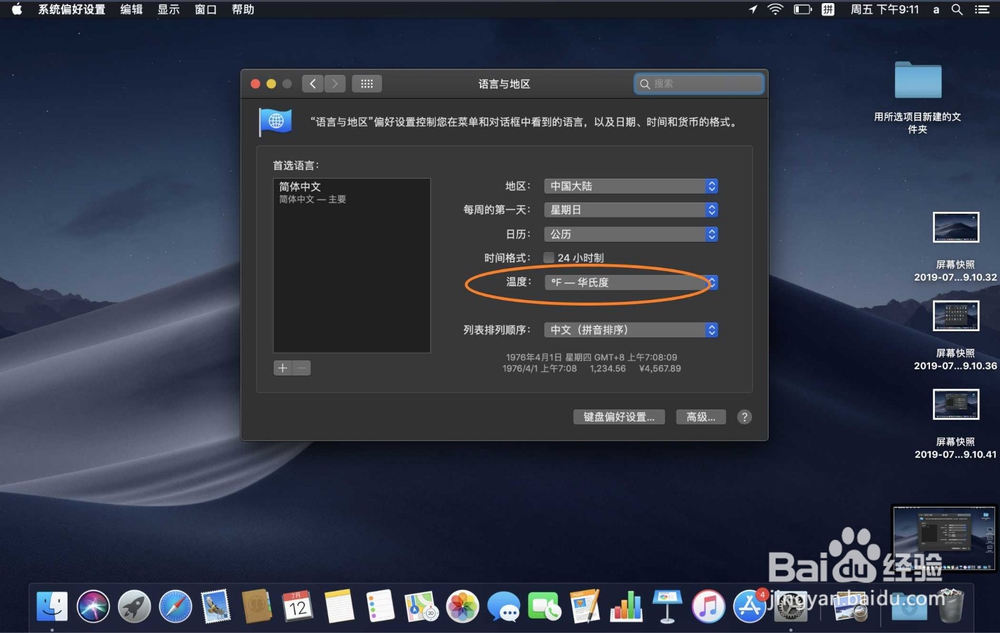The image size is (1000, 633).
Task: Open the 显示 menu
Action: point(168,10)
